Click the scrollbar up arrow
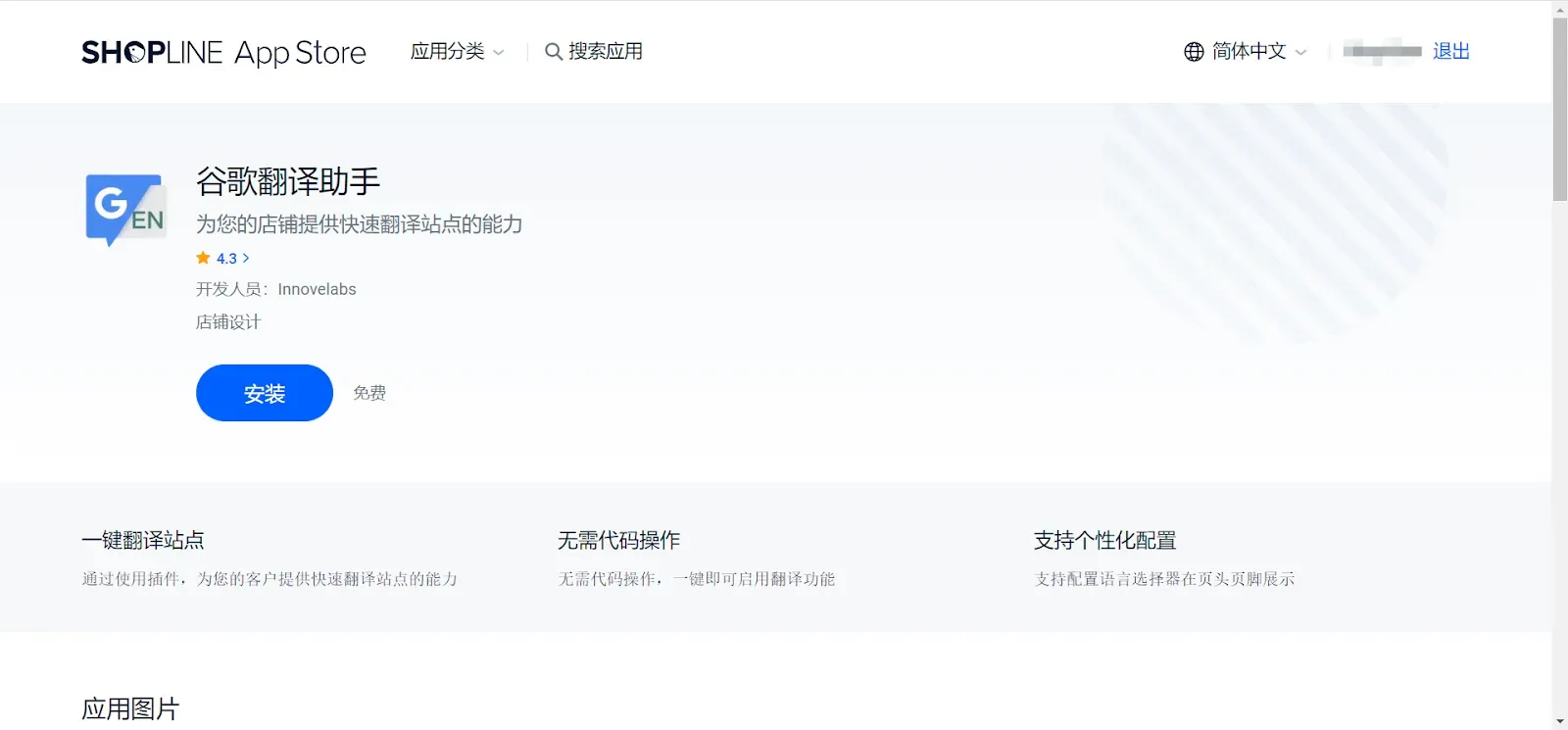The height and width of the screenshot is (730, 1568). (x=1559, y=9)
